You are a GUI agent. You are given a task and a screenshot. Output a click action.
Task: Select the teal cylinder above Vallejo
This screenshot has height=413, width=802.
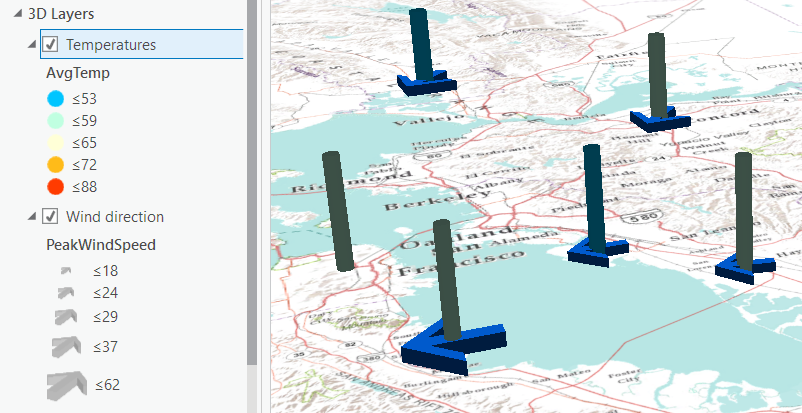(x=421, y=44)
